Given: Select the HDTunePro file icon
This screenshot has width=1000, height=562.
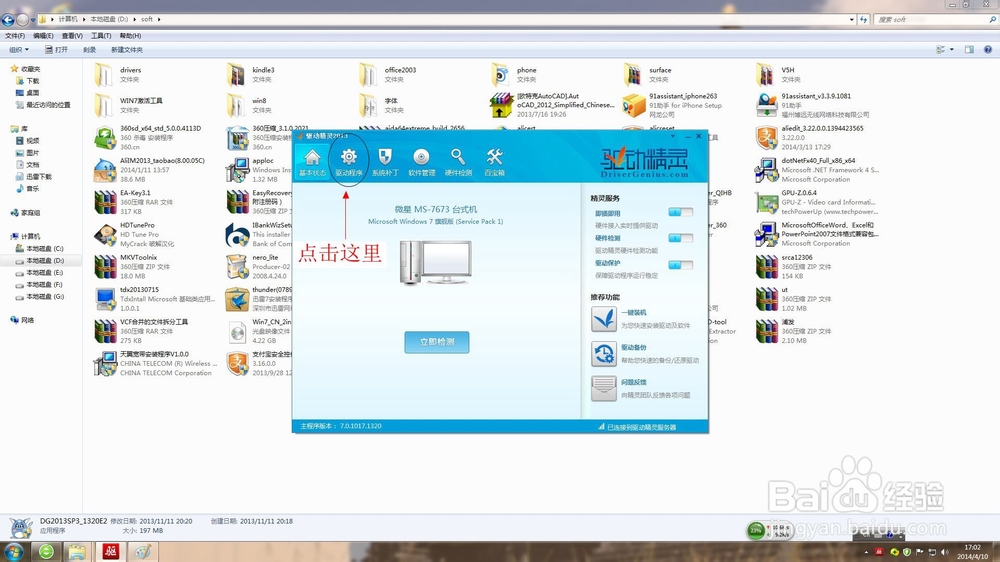Looking at the screenshot, I should coord(105,235).
